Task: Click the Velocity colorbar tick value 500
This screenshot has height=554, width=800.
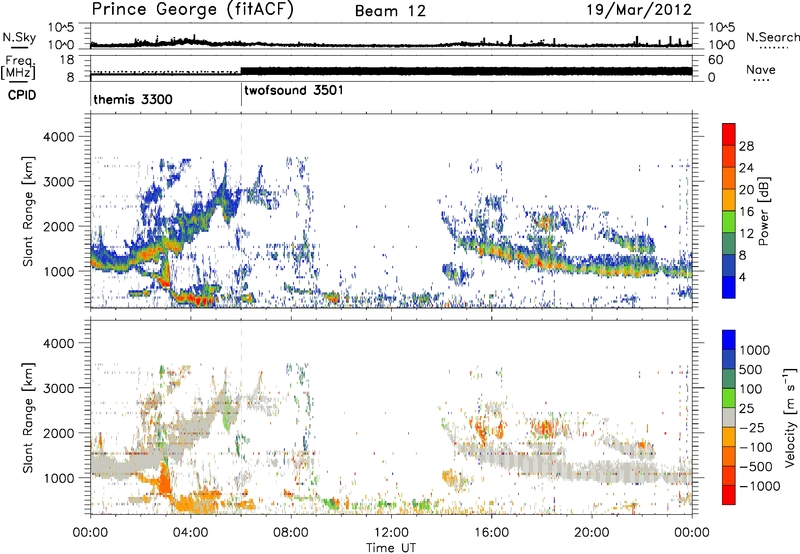Action: click(x=751, y=369)
